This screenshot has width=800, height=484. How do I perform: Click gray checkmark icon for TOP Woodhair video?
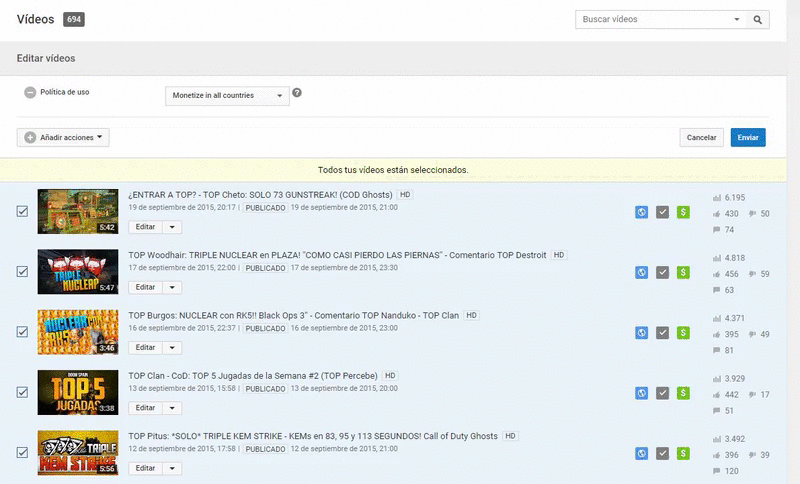(x=662, y=272)
